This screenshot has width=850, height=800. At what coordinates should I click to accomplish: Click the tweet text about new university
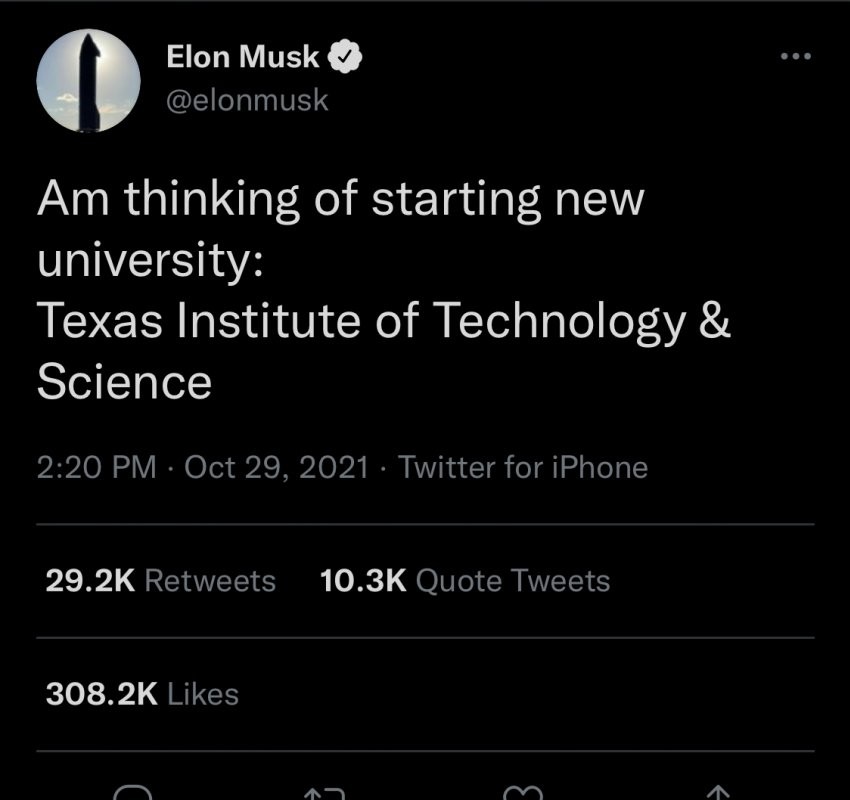click(340, 200)
